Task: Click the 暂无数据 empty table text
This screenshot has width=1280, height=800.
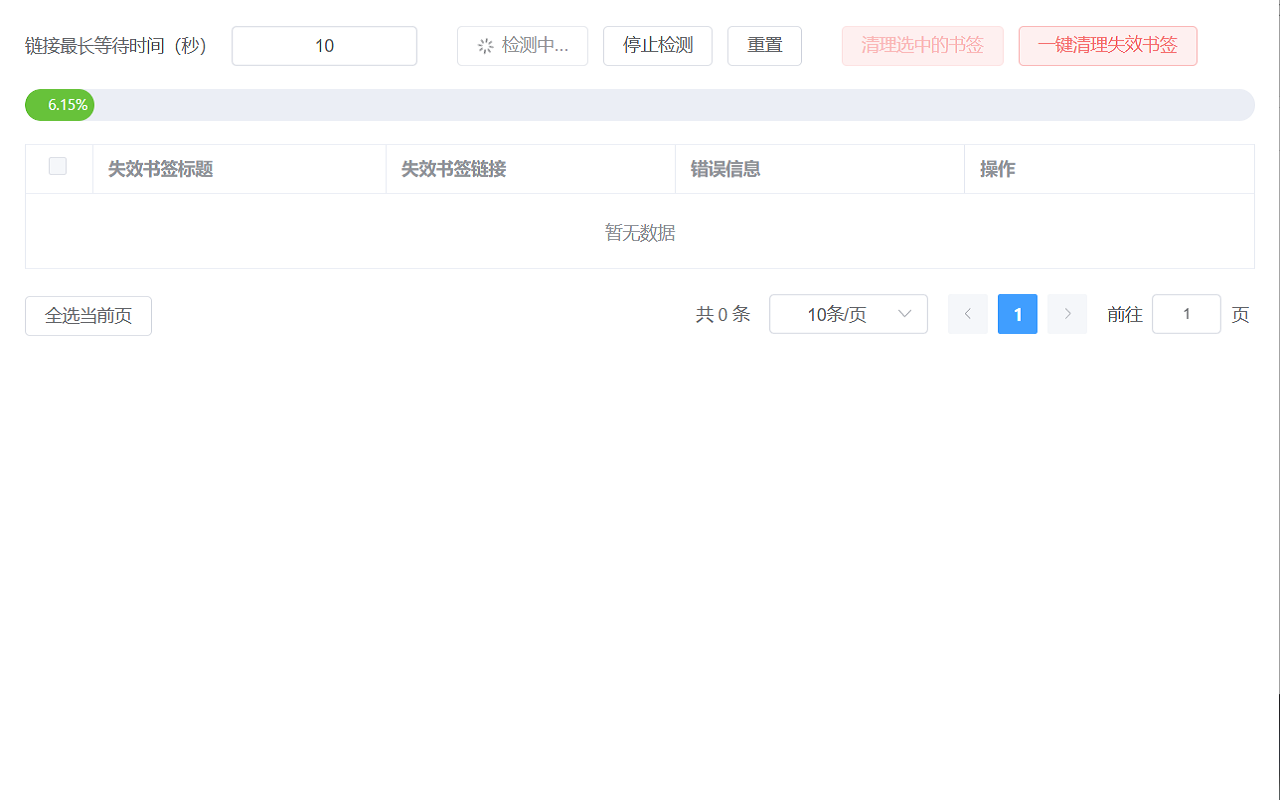Action: 640,233
